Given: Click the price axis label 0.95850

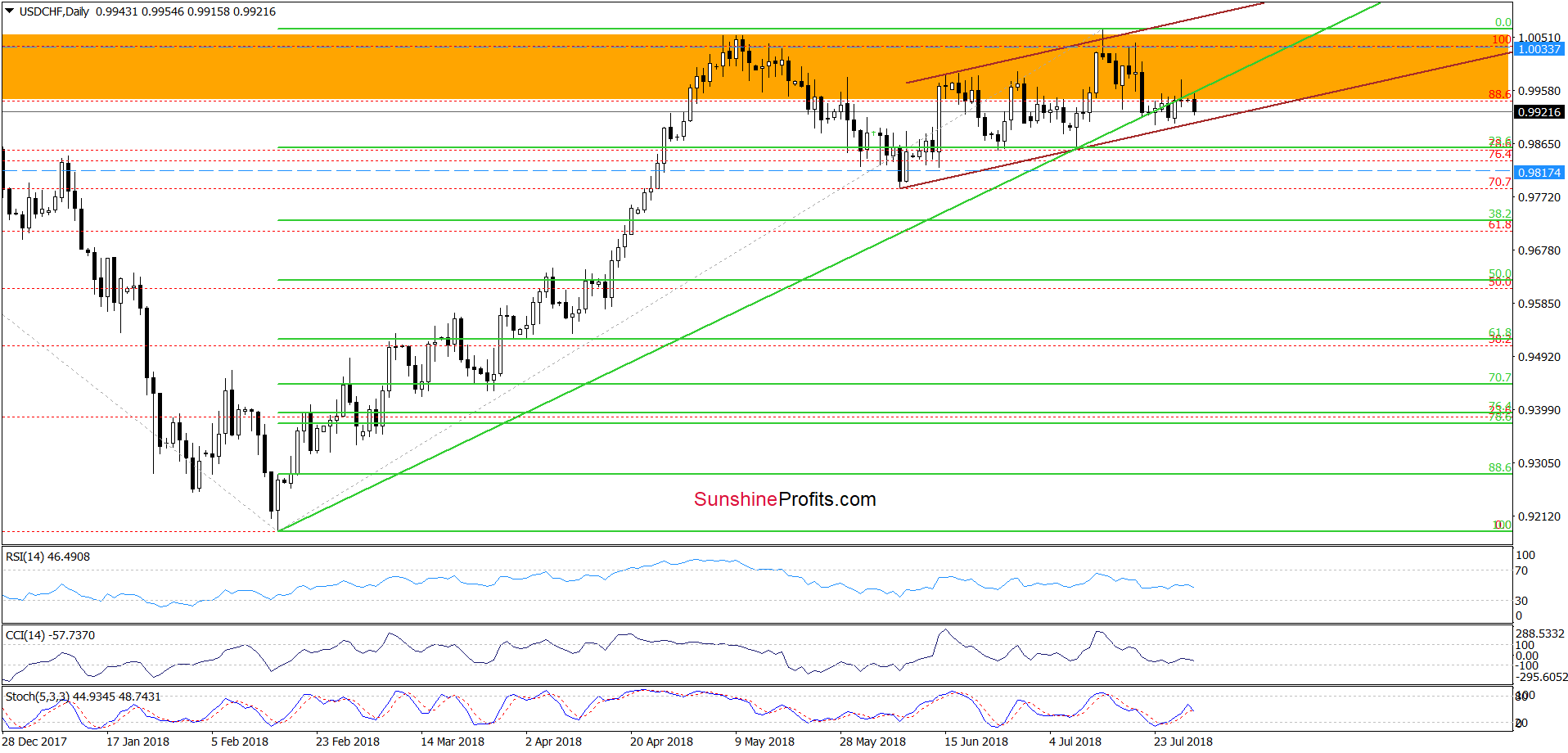Looking at the screenshot, I should pyautogui.click(x=1539, y=304).
